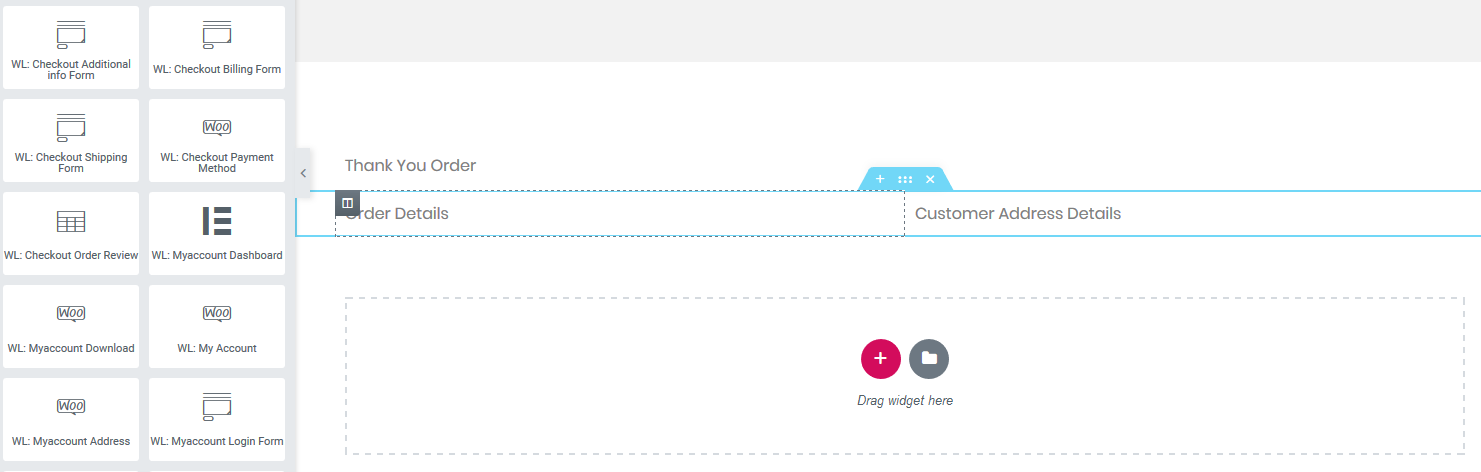The width and height of the screenshot is (1481, 472).
Task: Click the edit section dots handle
Action: (x=905, y=179)
